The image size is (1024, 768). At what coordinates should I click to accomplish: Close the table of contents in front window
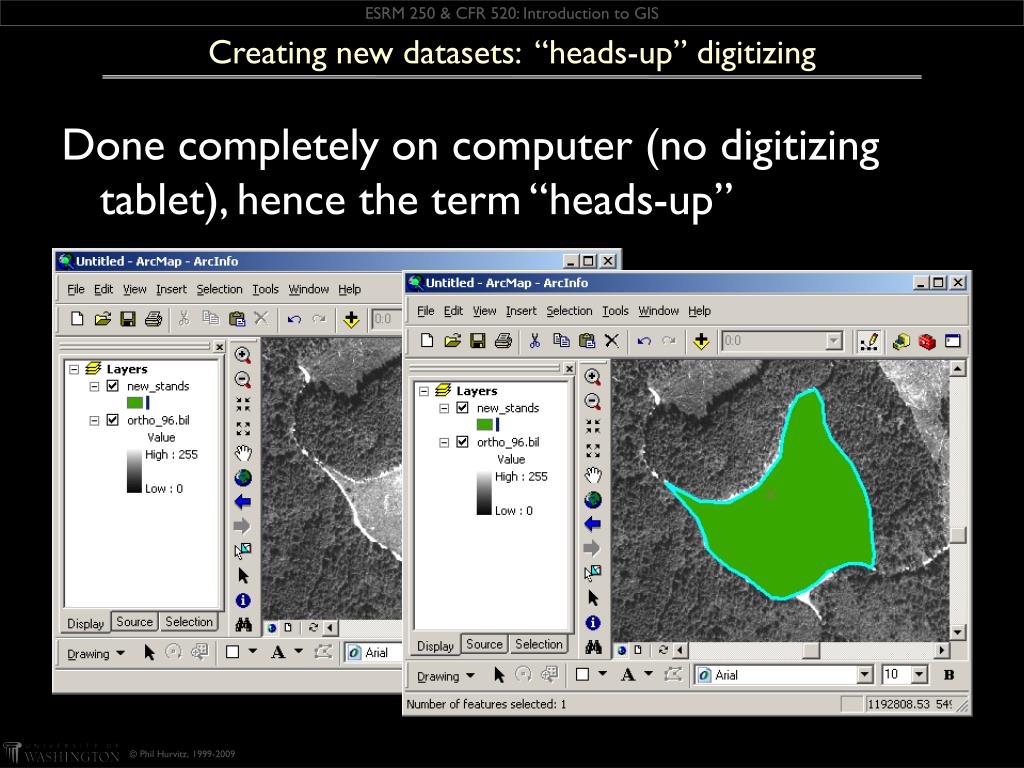coord(569,369)
